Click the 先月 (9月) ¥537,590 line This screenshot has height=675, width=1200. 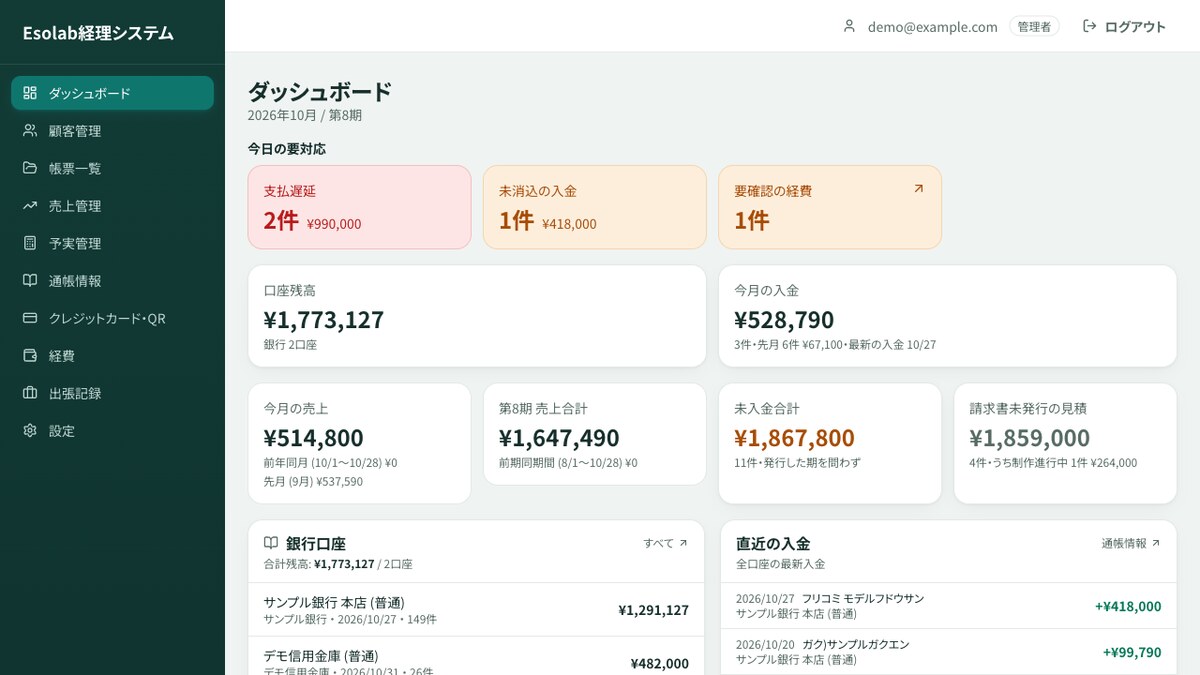(x=313, y=481)
